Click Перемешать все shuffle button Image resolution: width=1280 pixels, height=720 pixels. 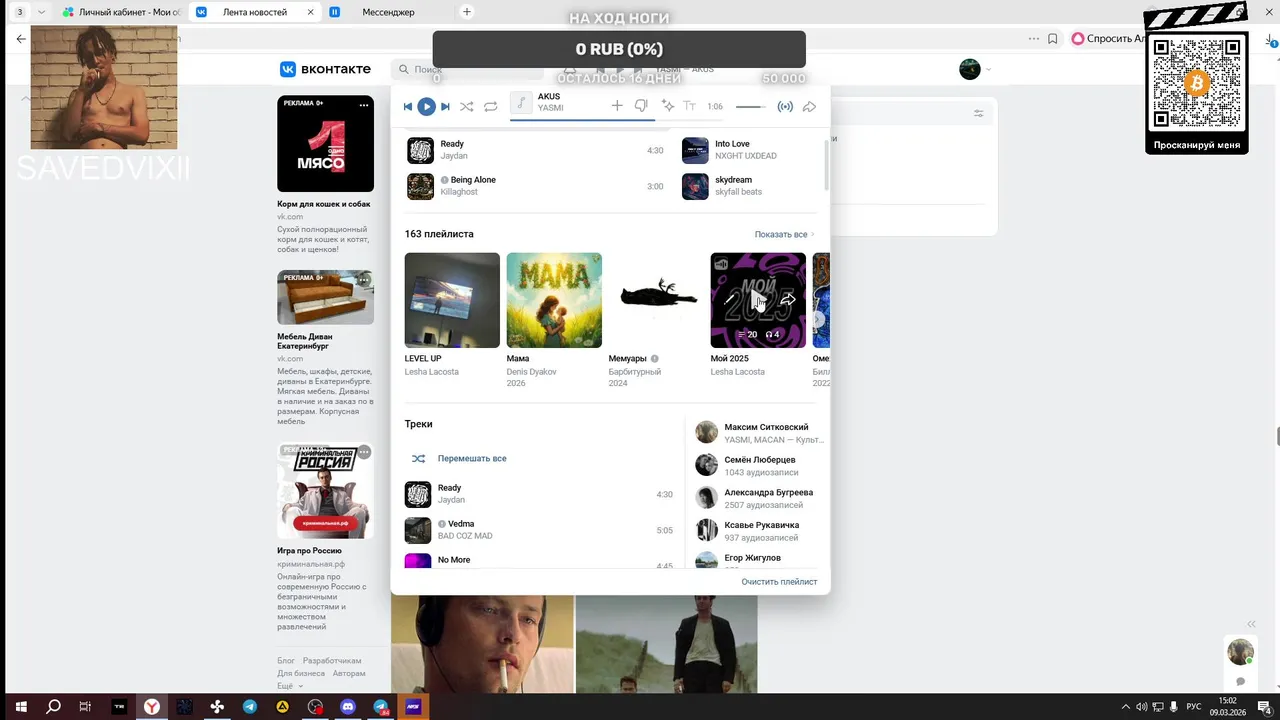point(460,458)
